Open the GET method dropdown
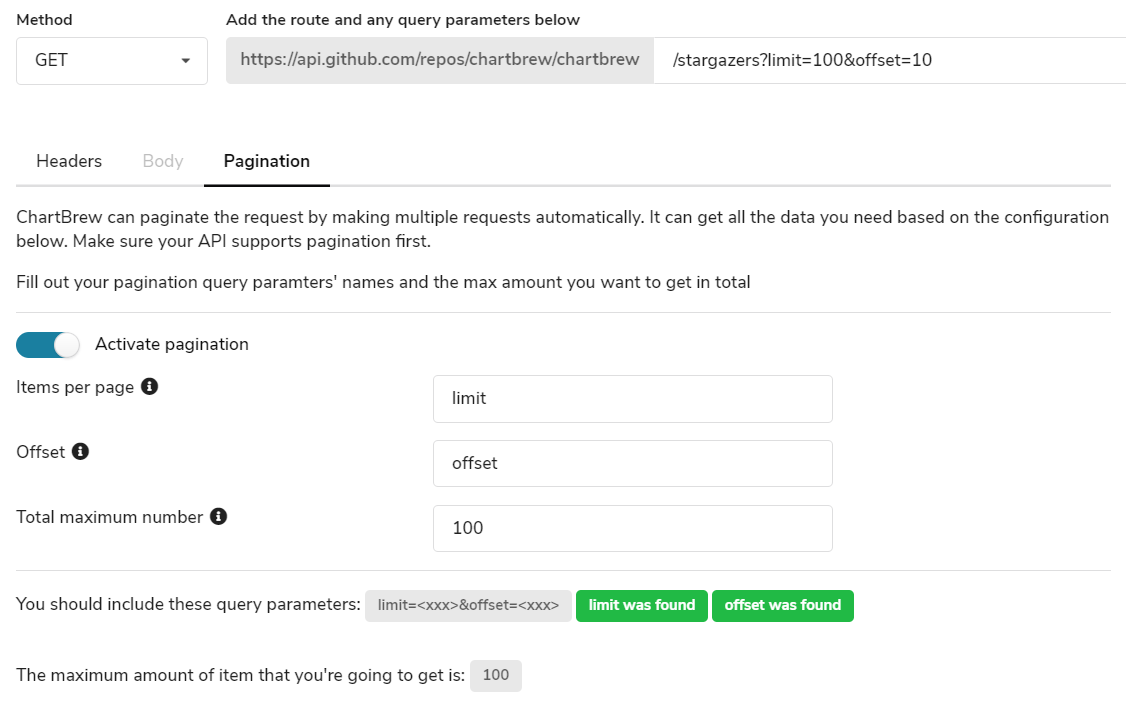The width and height of the screenshot is (1126, 707). pos(112,61)
